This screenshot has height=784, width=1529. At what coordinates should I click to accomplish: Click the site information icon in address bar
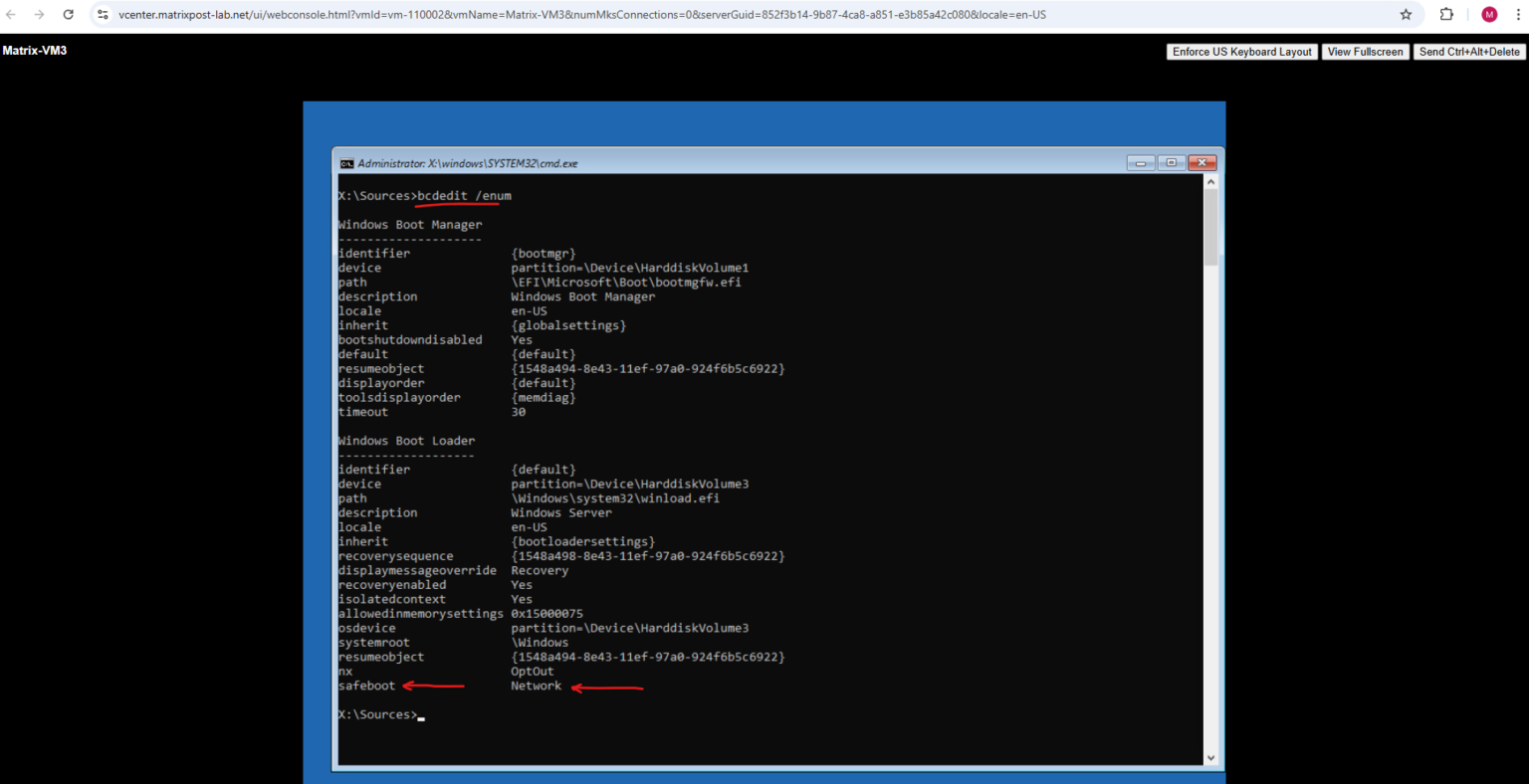[104, 14]
